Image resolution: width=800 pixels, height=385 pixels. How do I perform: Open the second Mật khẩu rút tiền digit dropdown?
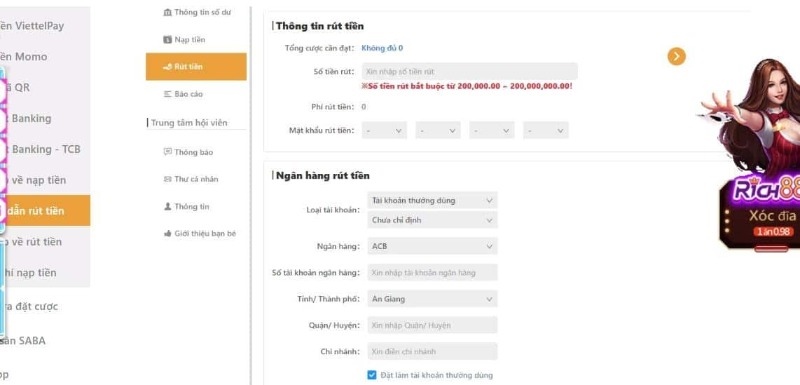pyautogui.click(x=438, y=131)
